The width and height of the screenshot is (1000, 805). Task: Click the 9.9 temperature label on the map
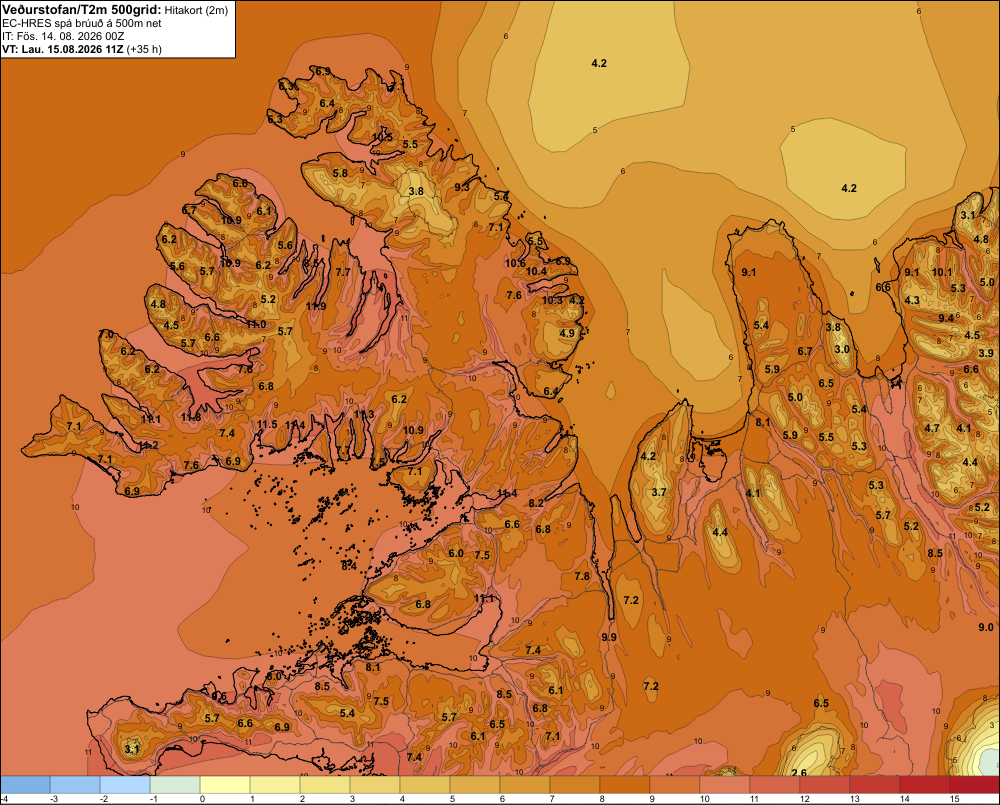(x=609, y=637)
